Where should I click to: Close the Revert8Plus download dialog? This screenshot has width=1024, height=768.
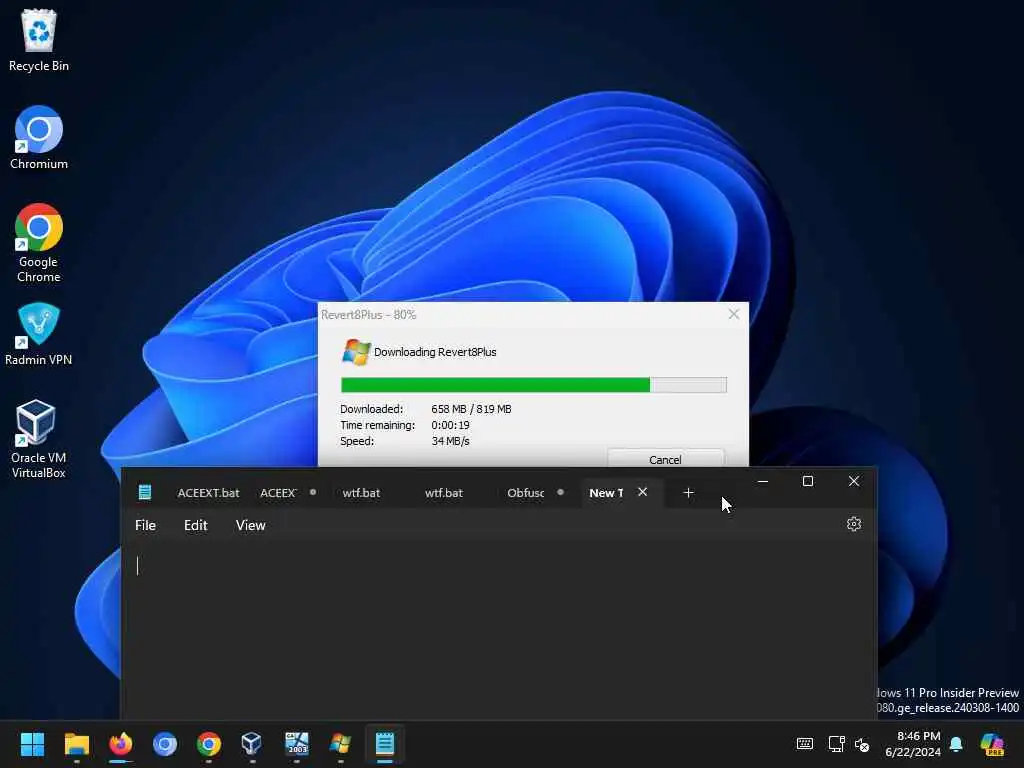click(x=733, y=315)
